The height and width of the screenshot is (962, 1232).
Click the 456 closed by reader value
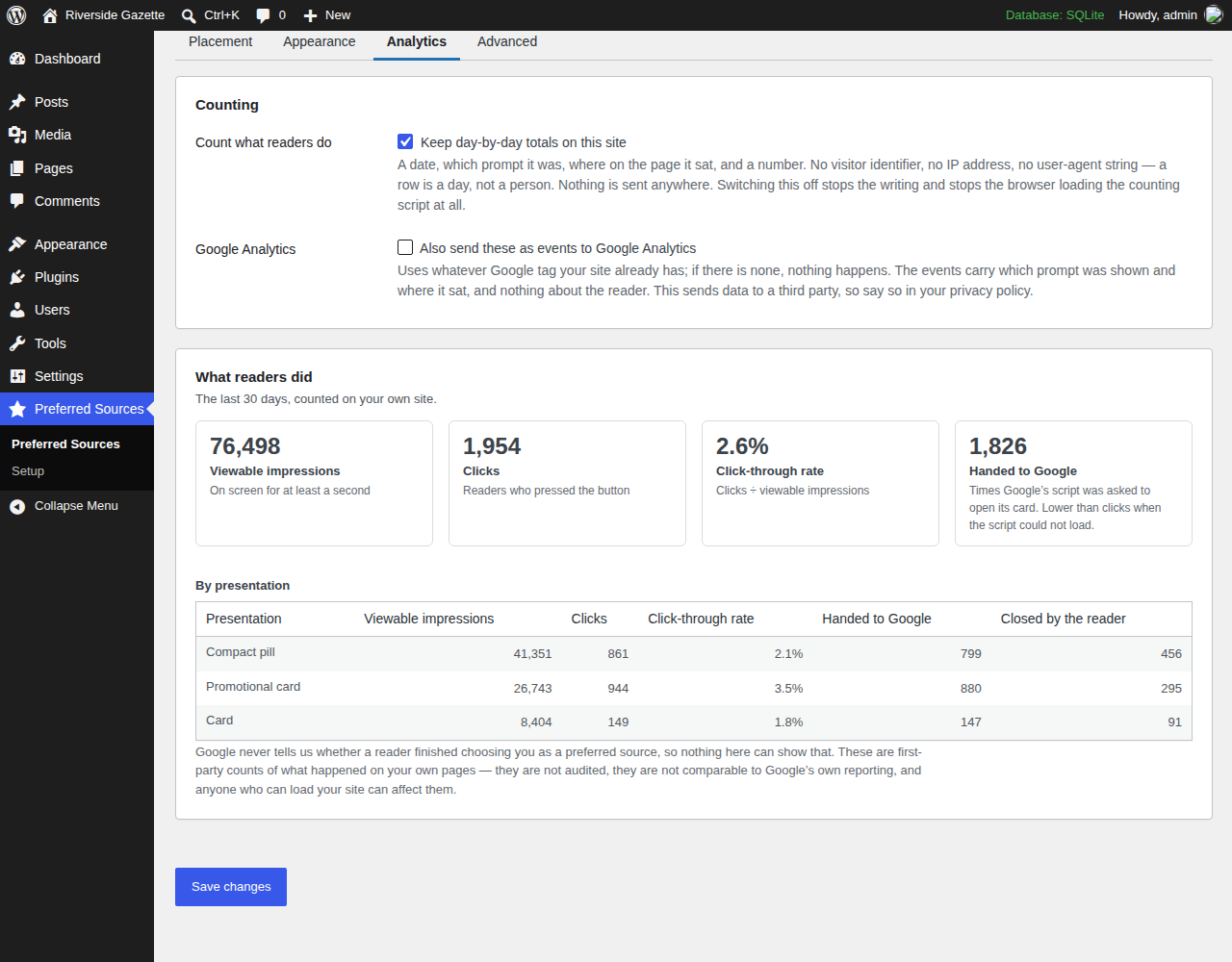point(1171,654)
